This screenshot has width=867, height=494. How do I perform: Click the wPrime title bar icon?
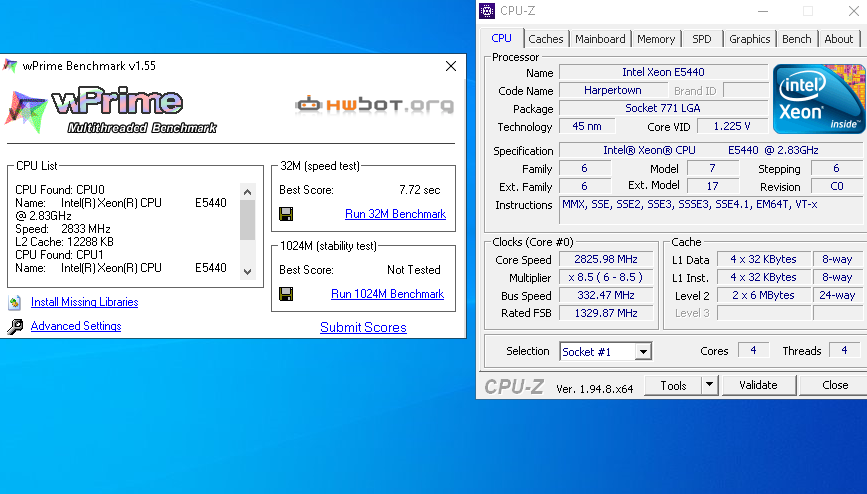click(10, 66)
